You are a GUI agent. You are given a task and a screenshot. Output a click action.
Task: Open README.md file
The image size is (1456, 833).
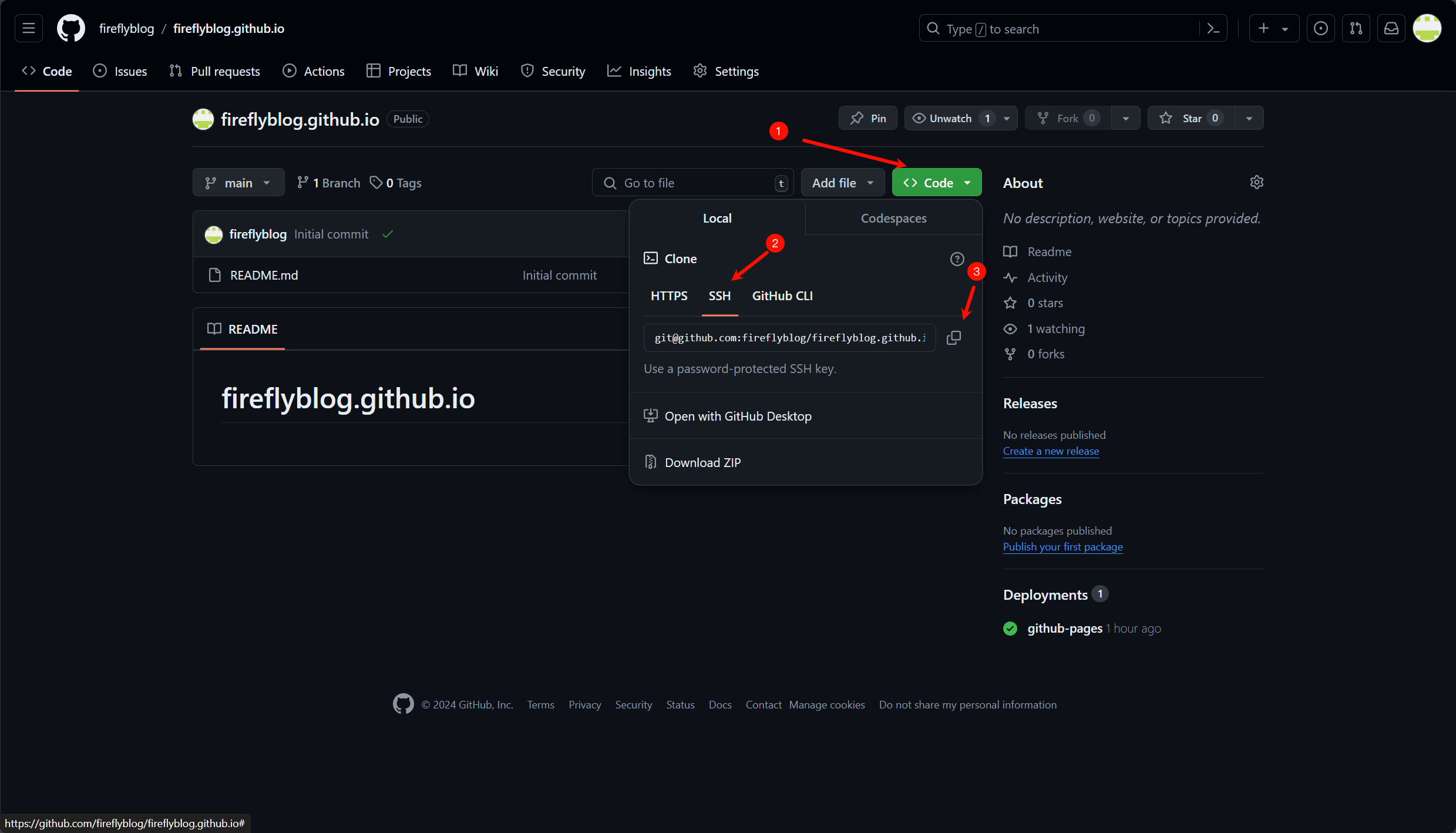tap(264, 275)
